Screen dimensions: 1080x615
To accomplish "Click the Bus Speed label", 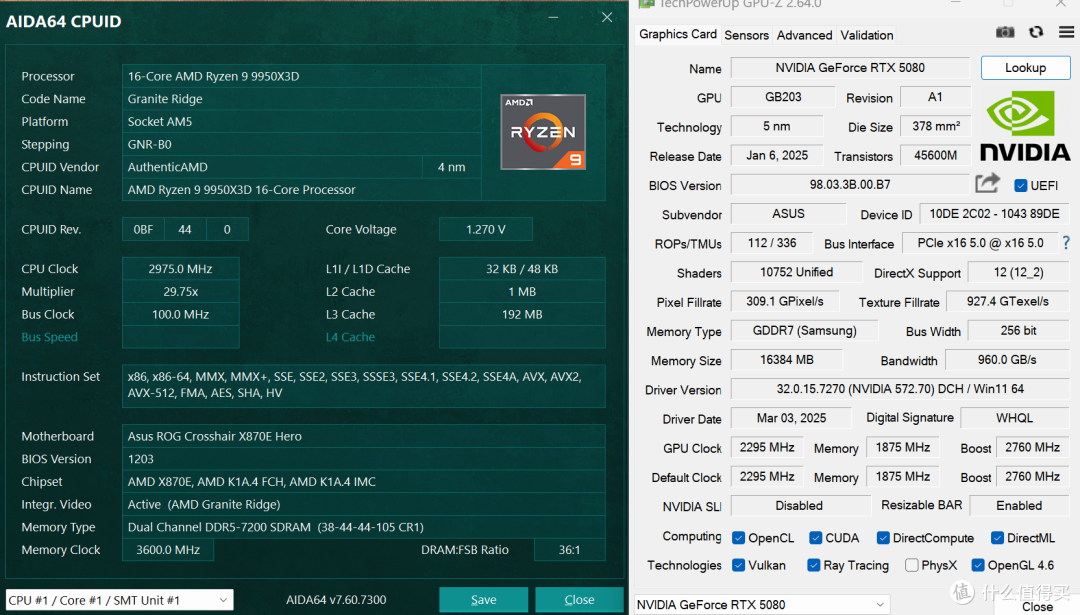I will [50, 337].
